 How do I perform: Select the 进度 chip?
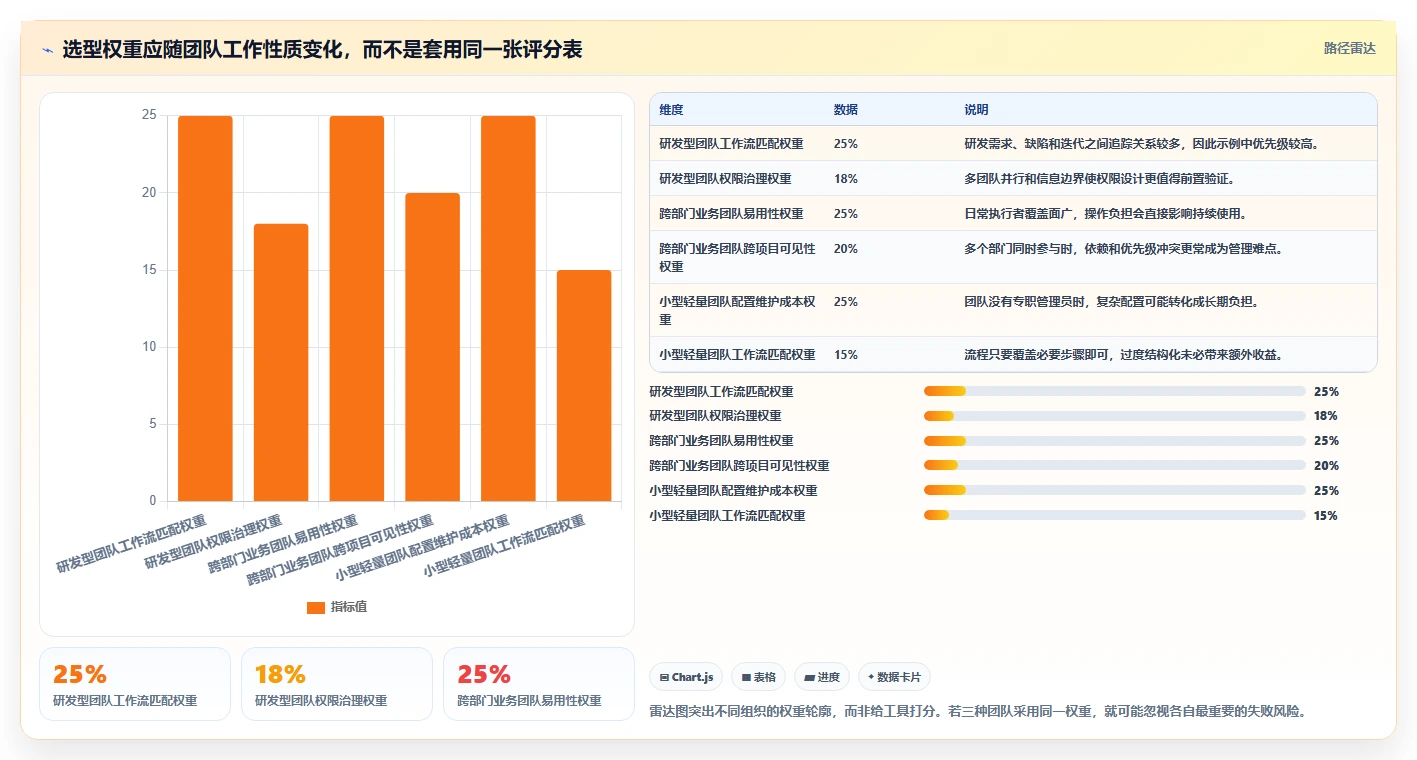[822, 677]
